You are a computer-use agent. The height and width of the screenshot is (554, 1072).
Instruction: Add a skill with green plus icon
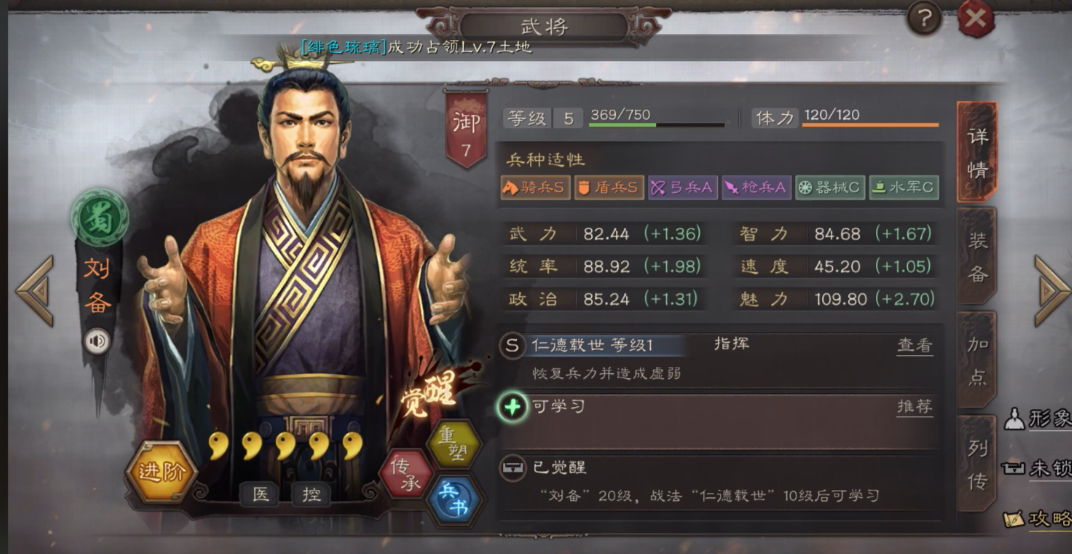coord(513,408)
